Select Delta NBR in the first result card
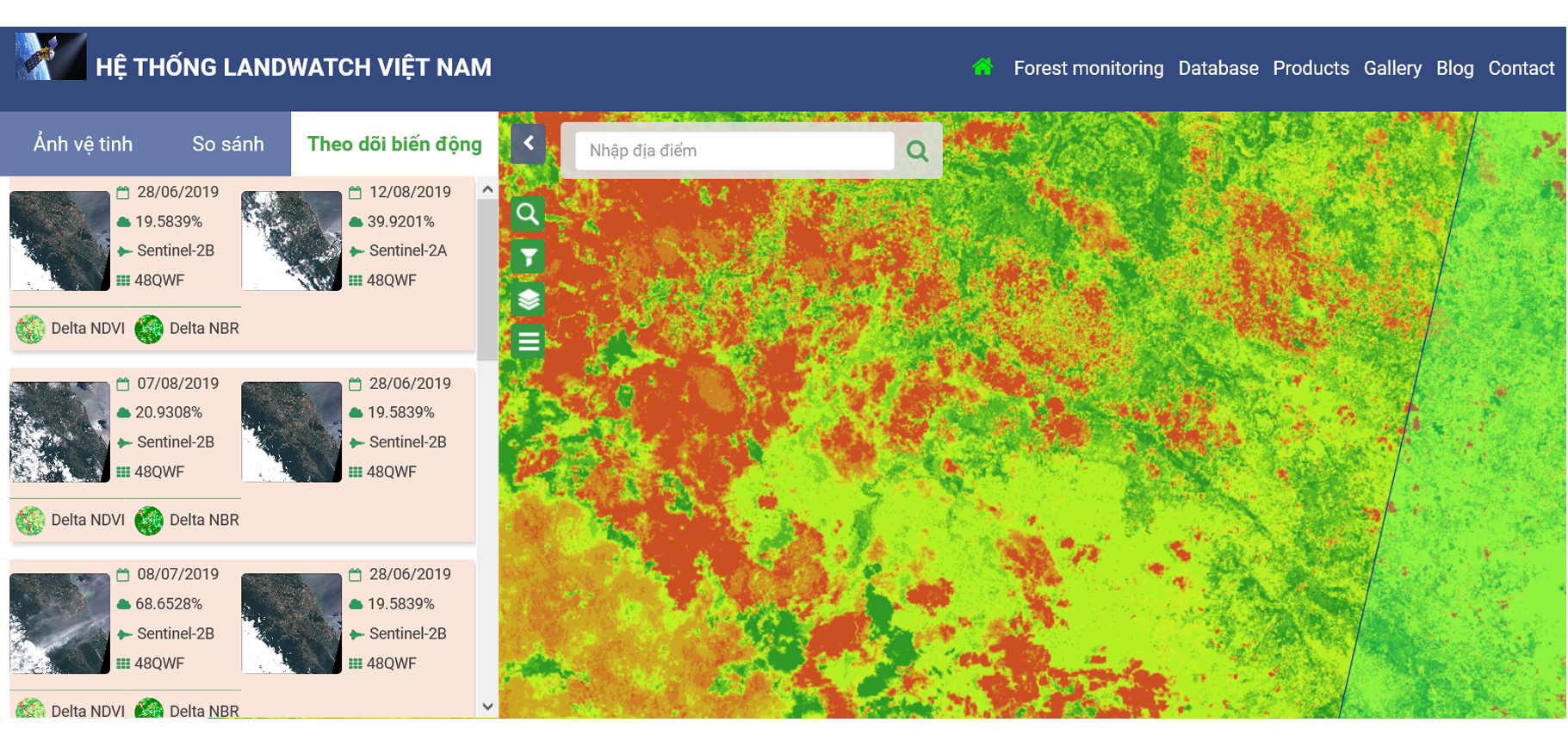This screenshot has height=753, width=1568. (x=189, y=329)
